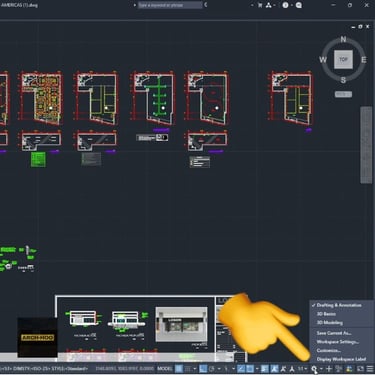
Task: Click the MODEL space button in status bar
Action: [164, 369]
